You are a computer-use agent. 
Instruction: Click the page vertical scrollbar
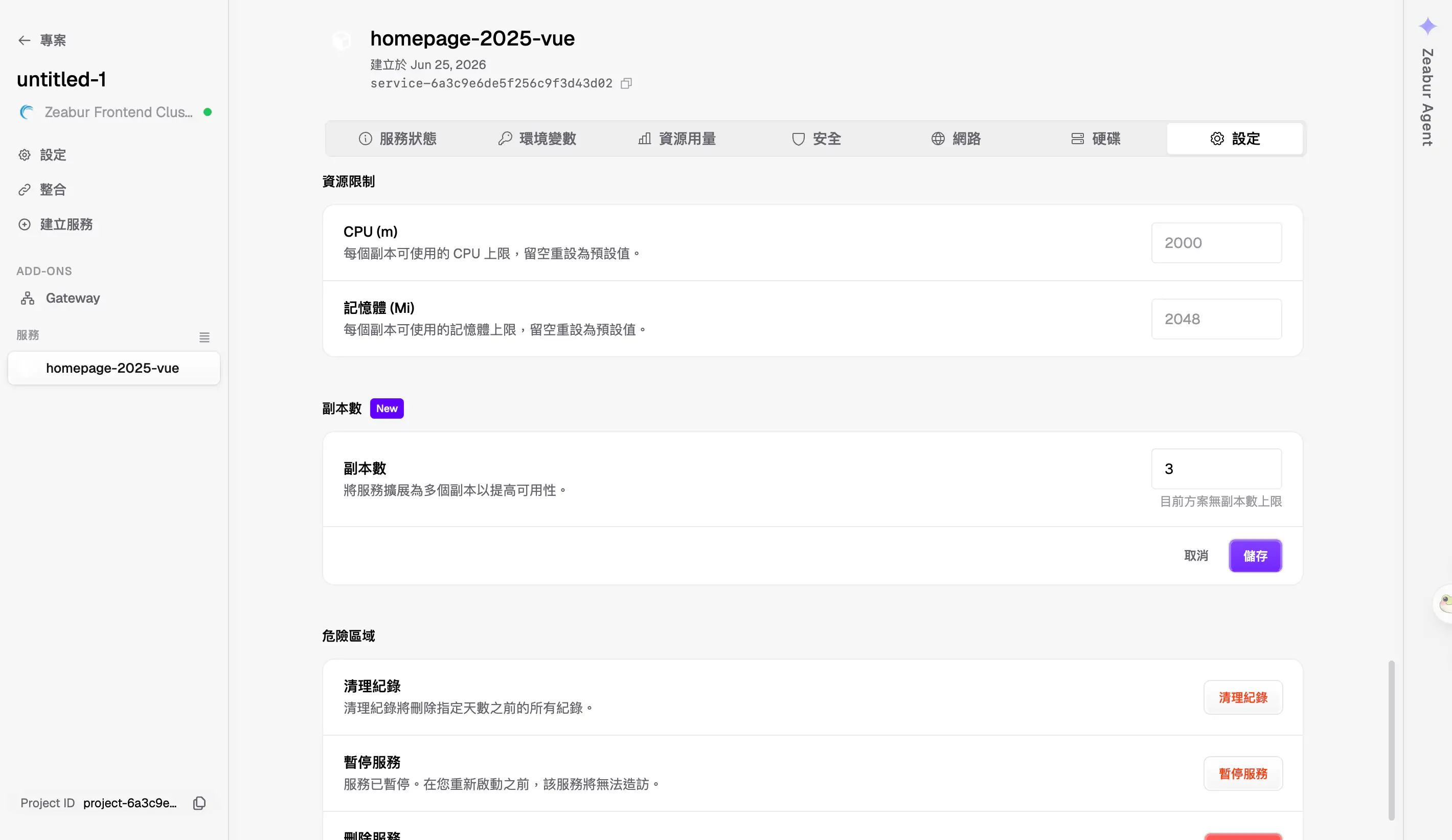pos(1392,740)
